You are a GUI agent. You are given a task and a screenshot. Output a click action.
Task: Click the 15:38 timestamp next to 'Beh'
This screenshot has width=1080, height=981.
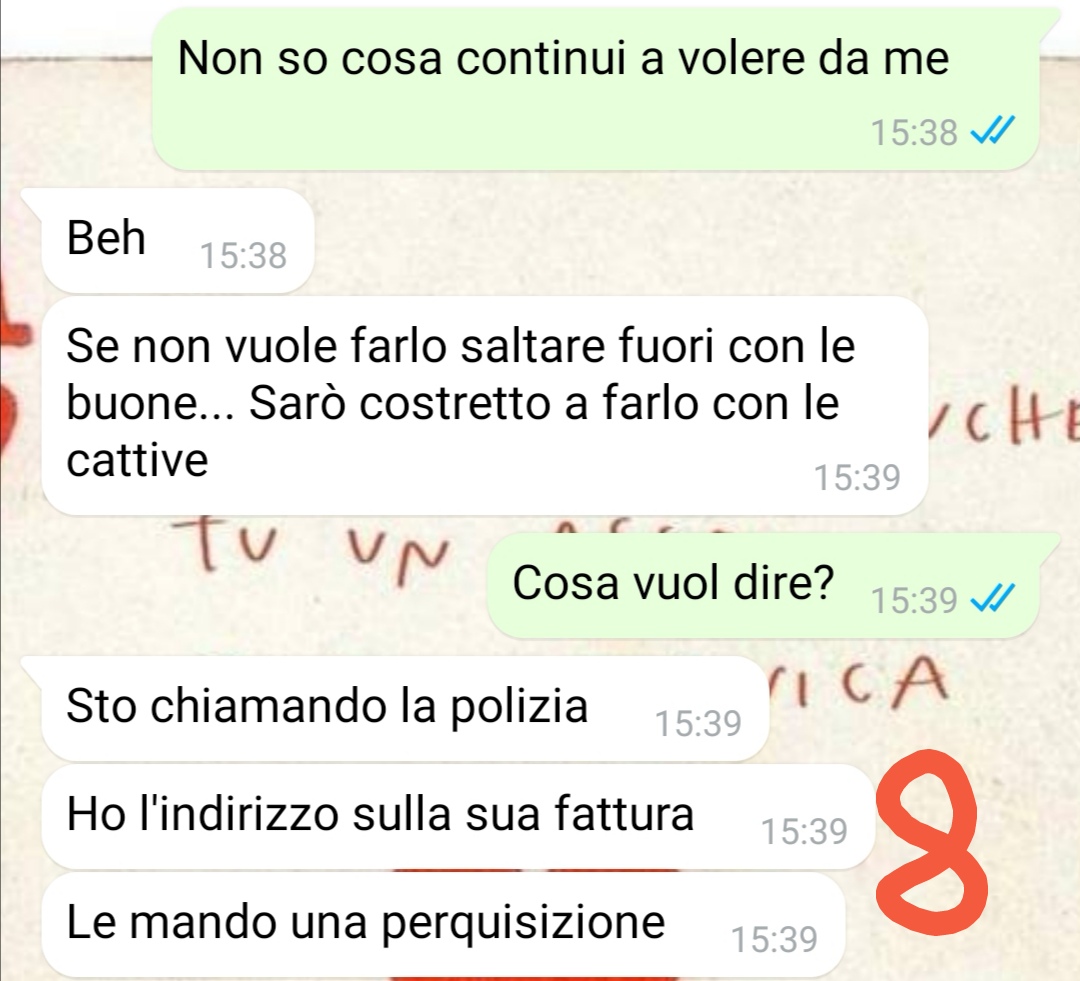pos(243,256)
